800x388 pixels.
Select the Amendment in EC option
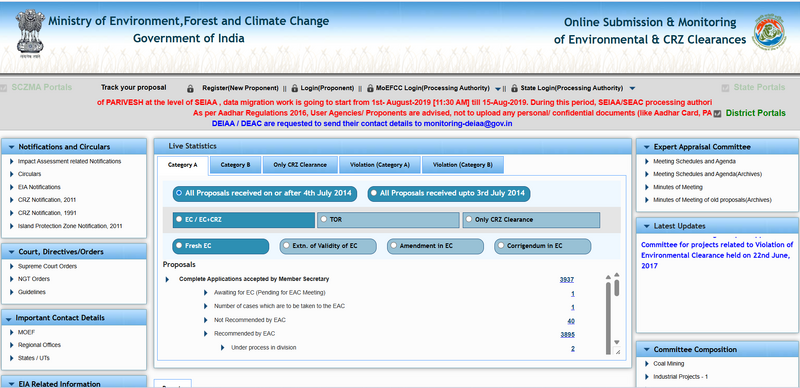click(x=393, y=246)
